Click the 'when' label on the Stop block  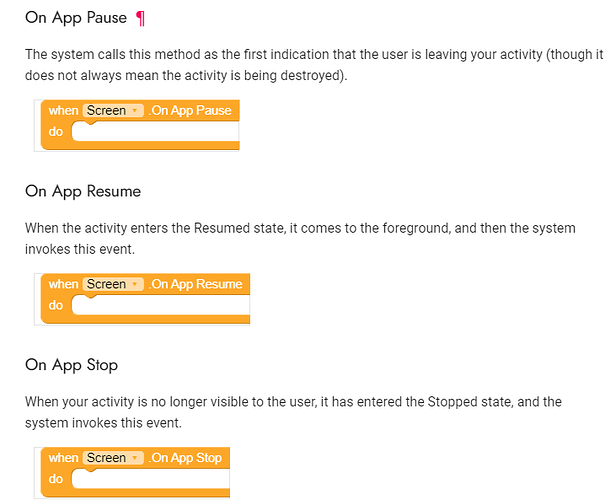click(x=63, y=458)
